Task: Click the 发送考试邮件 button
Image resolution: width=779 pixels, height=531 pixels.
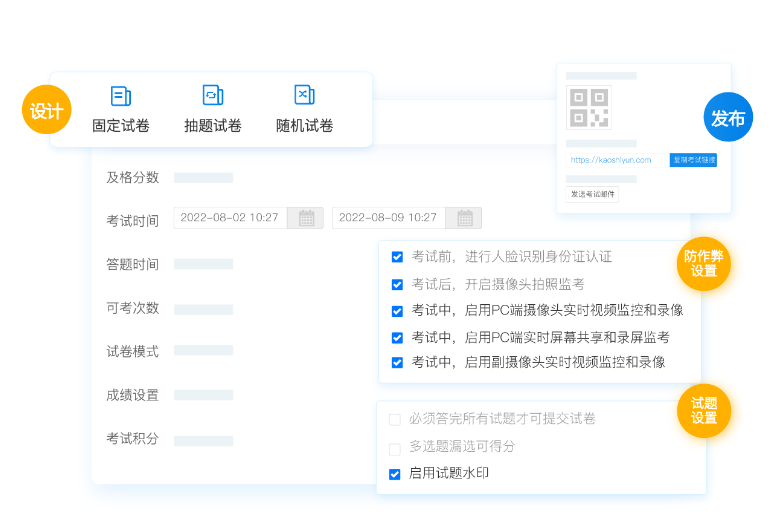Action: point(592,194)
